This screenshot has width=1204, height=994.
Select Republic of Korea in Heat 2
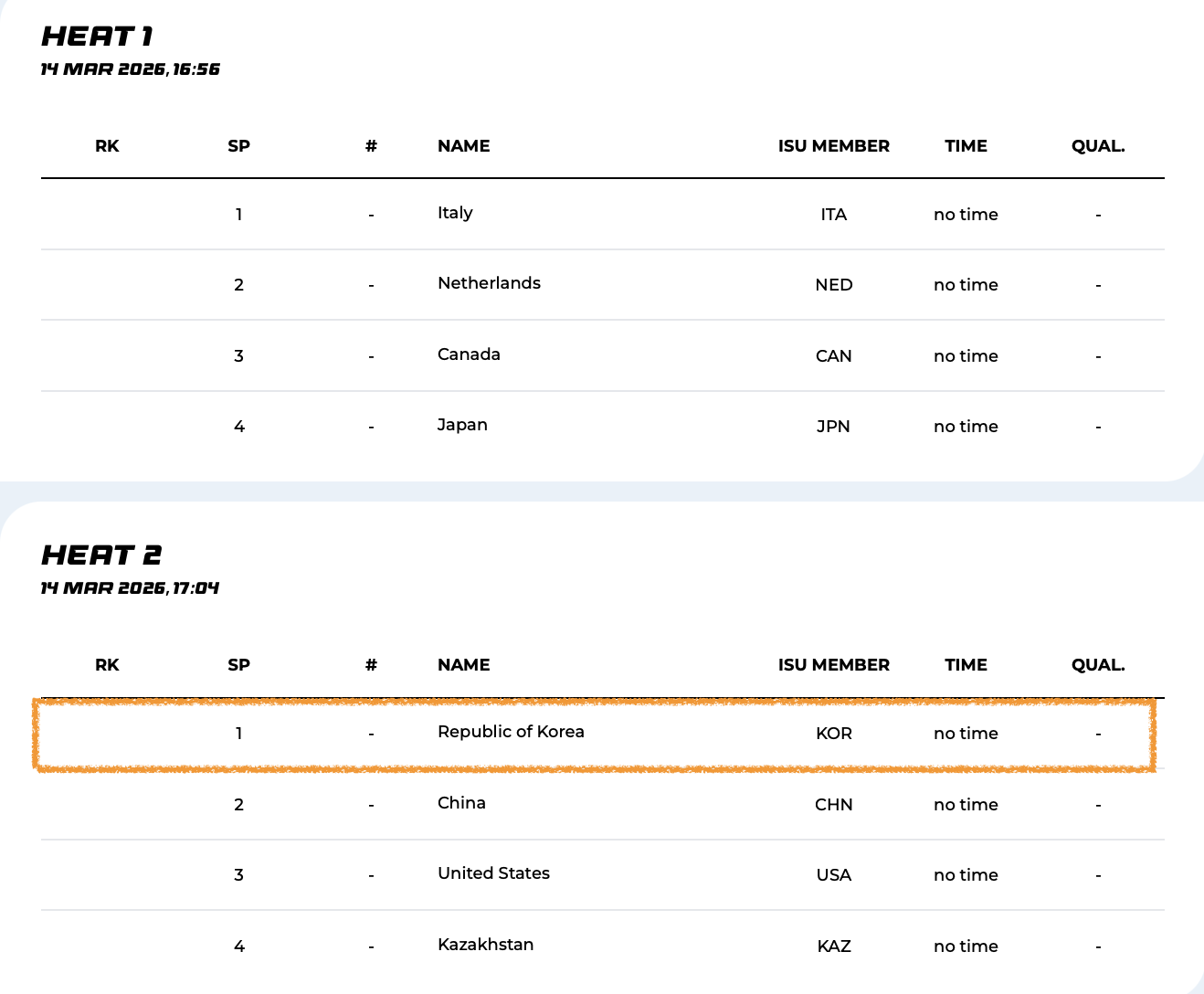511,732
